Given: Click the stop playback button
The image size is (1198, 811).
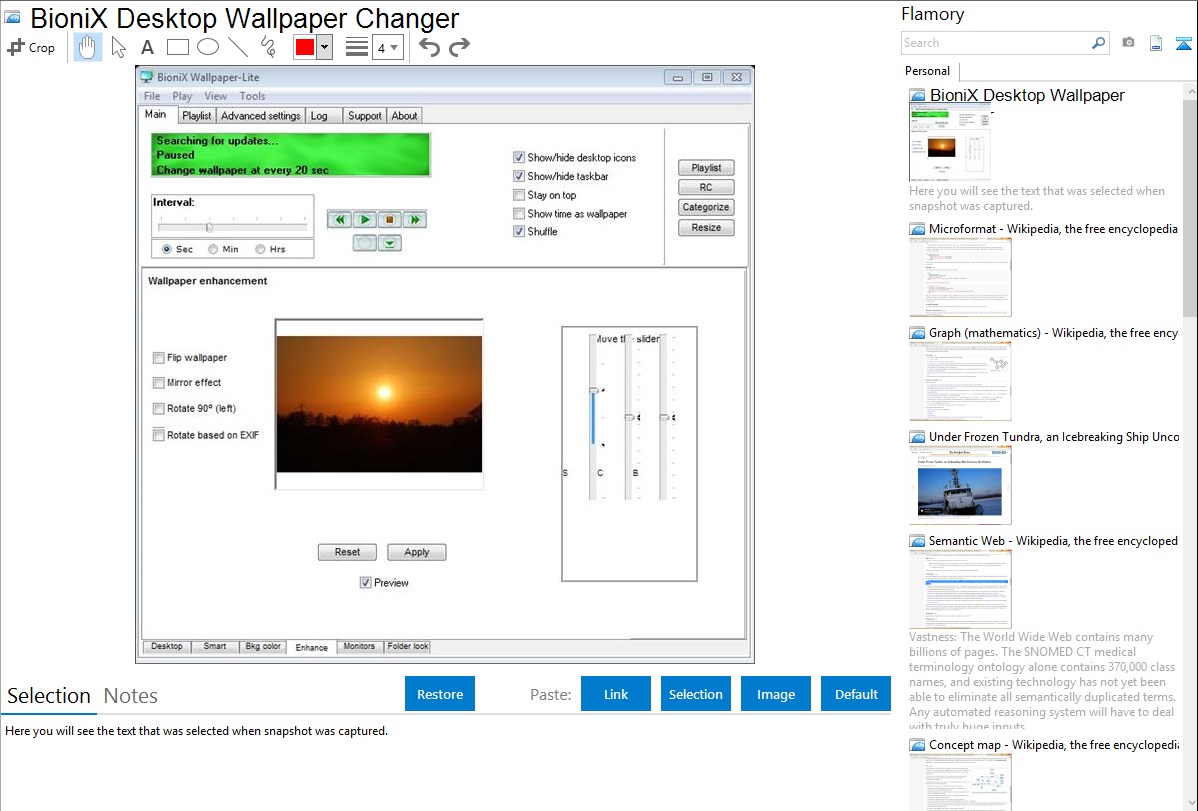Looking at the screenshot, I should pyautogui.click(x=390, y=219).
